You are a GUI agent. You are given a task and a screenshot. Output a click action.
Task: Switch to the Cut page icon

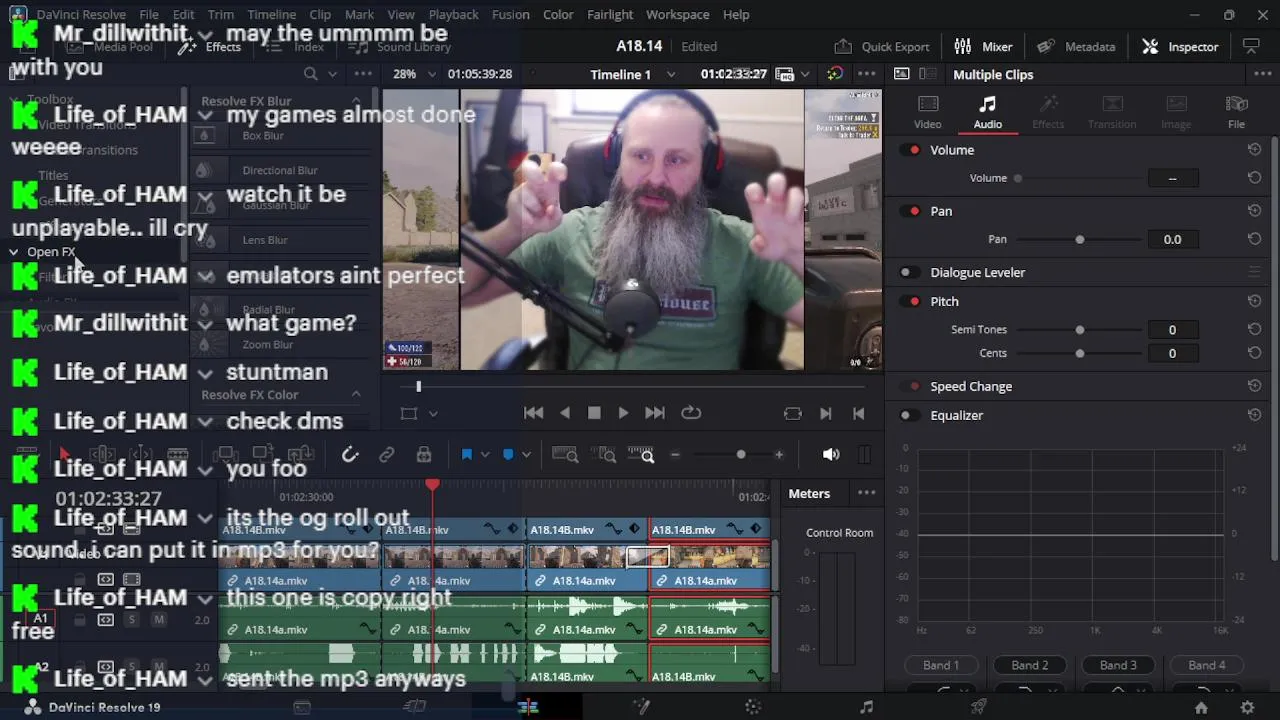click(415, 707)
